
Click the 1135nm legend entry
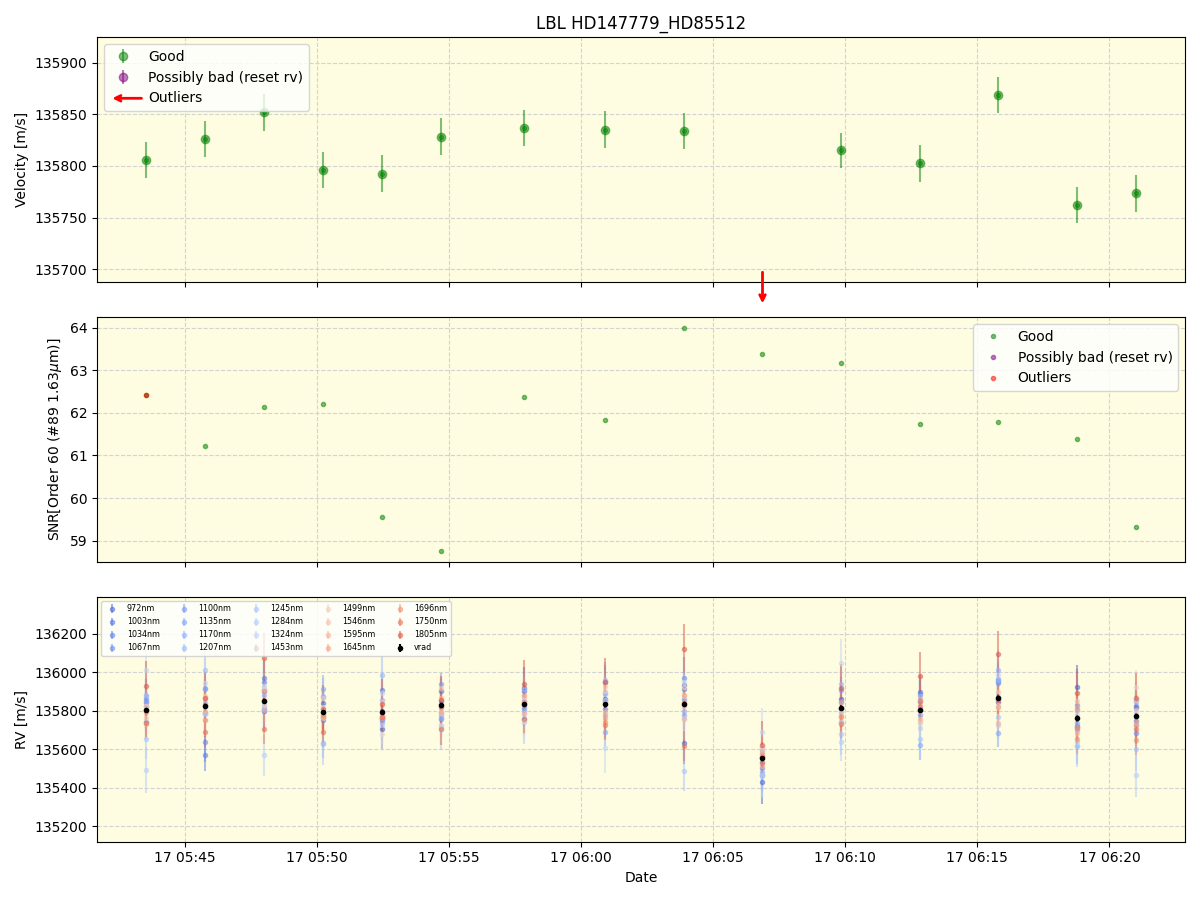pyautogui.click(x=206, y=621)
